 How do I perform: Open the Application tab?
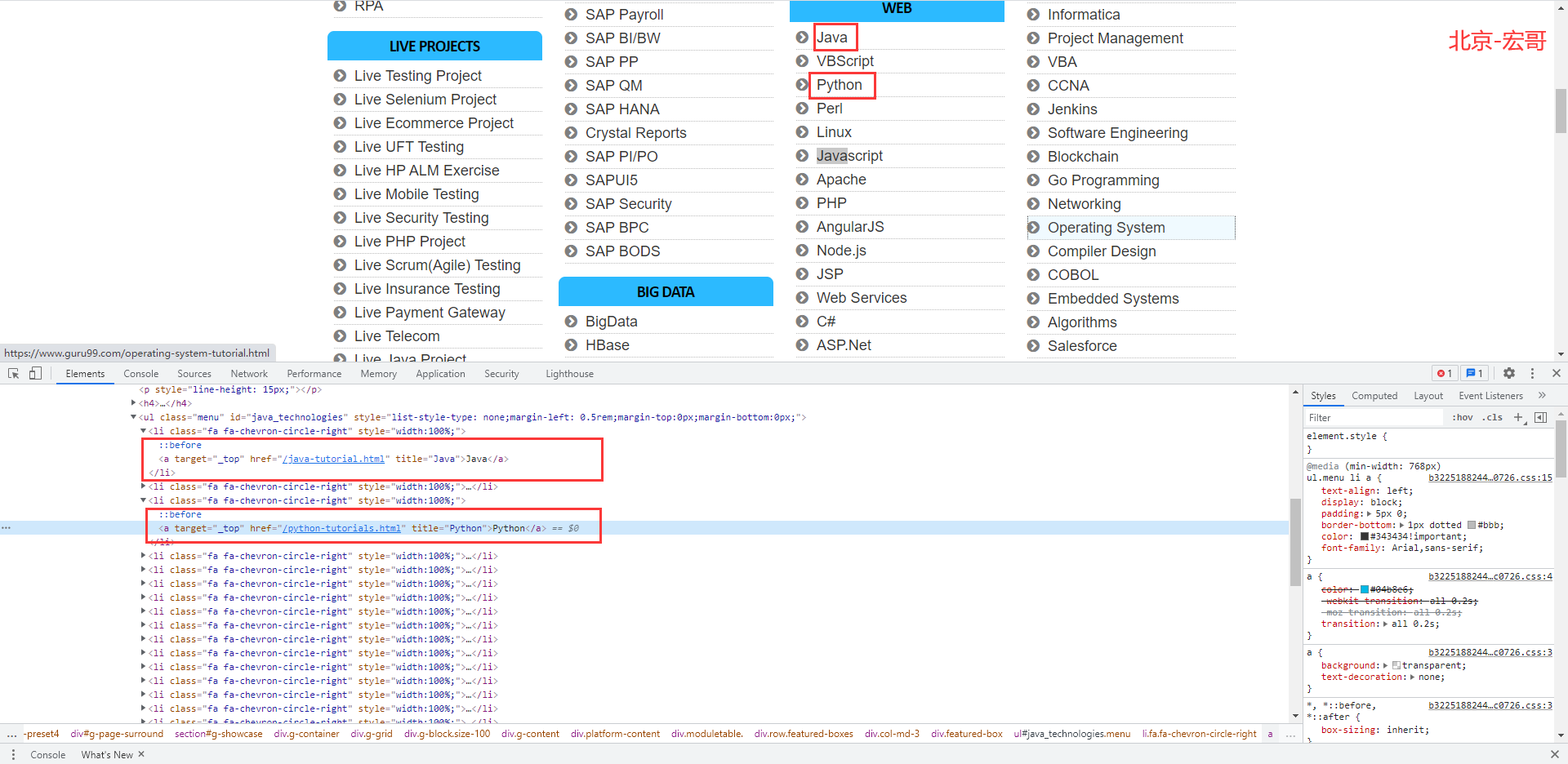click(440, 374)
